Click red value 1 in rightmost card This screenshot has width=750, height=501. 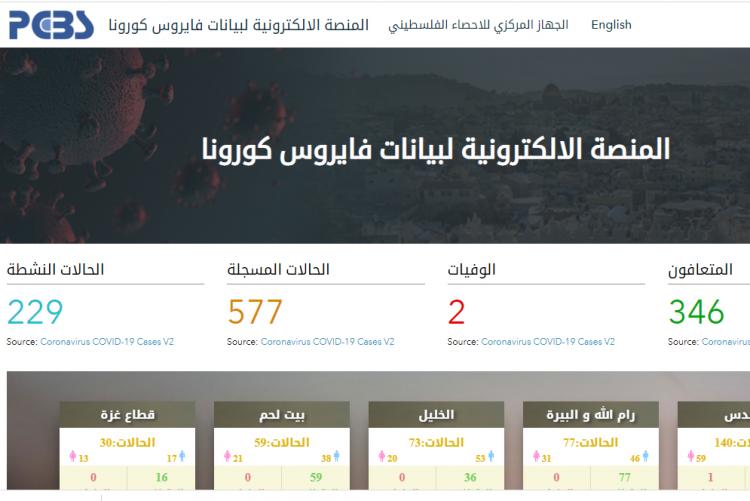[710, 477]
